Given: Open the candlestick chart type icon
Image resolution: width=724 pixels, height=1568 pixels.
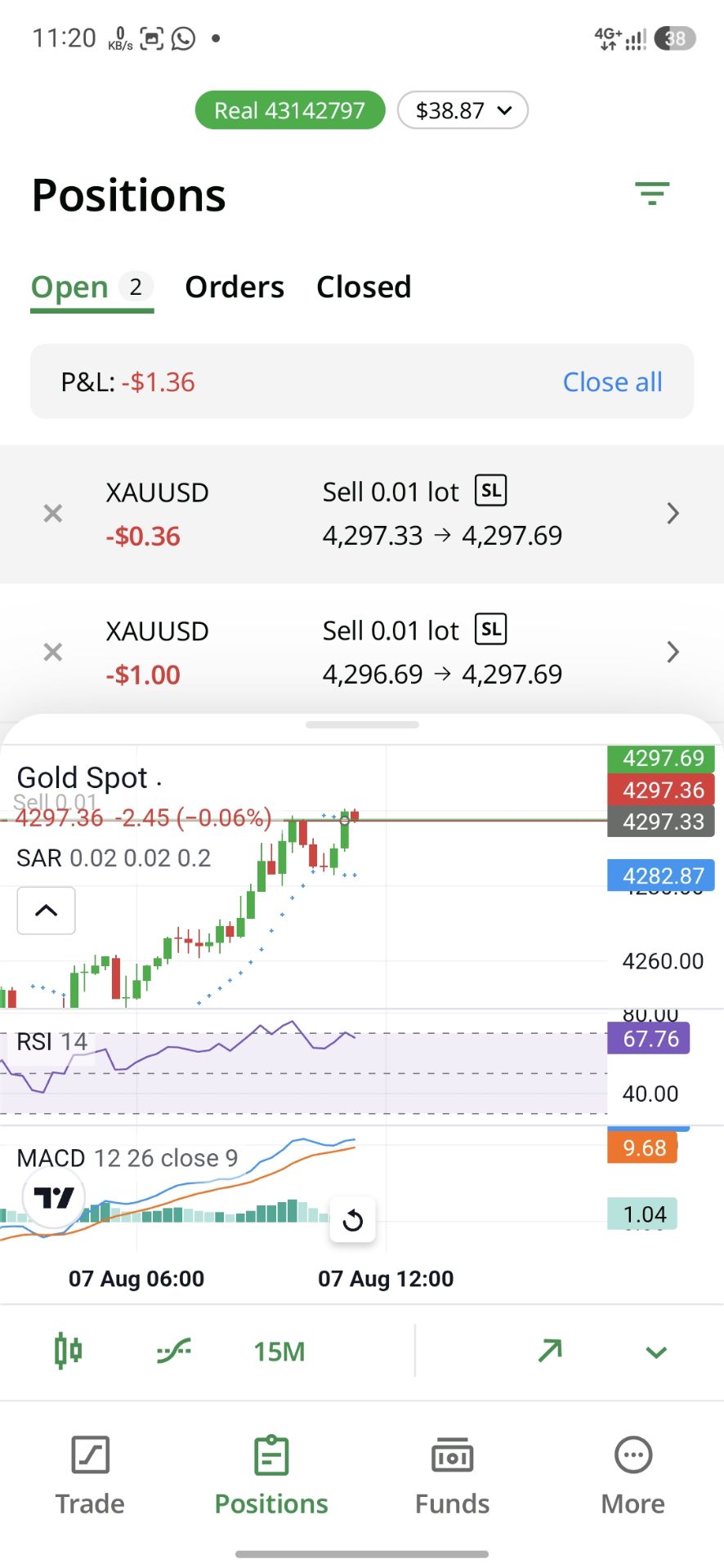Looking at the screenshot, I should (x=68, y=1351).
